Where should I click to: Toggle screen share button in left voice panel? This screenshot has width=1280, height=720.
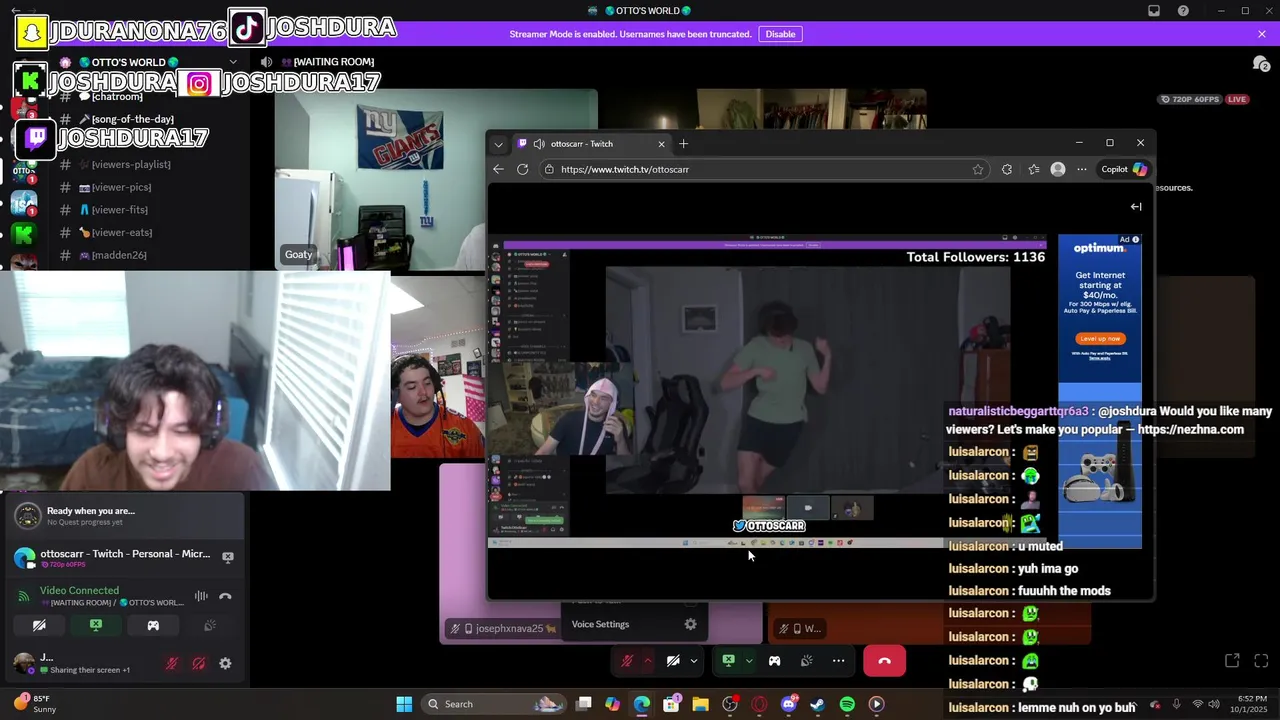pyautogui.click(x=96, y=626)
